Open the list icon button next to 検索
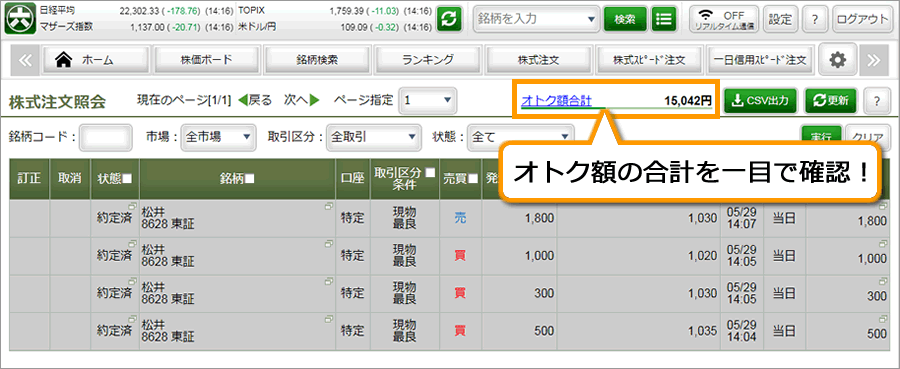 click(x=664, y=19)
